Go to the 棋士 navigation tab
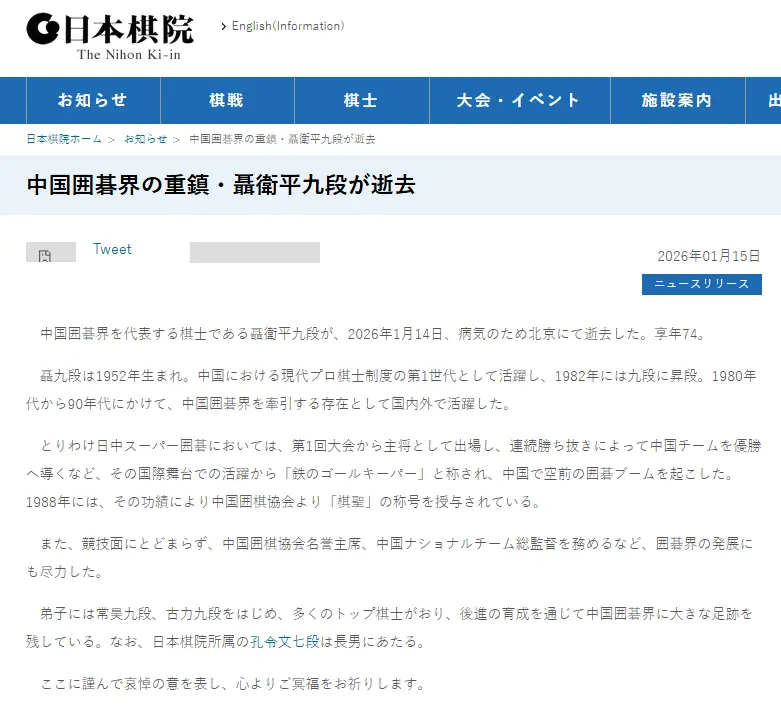This screenshot has height=705, width=781. [x=361, y=100]
